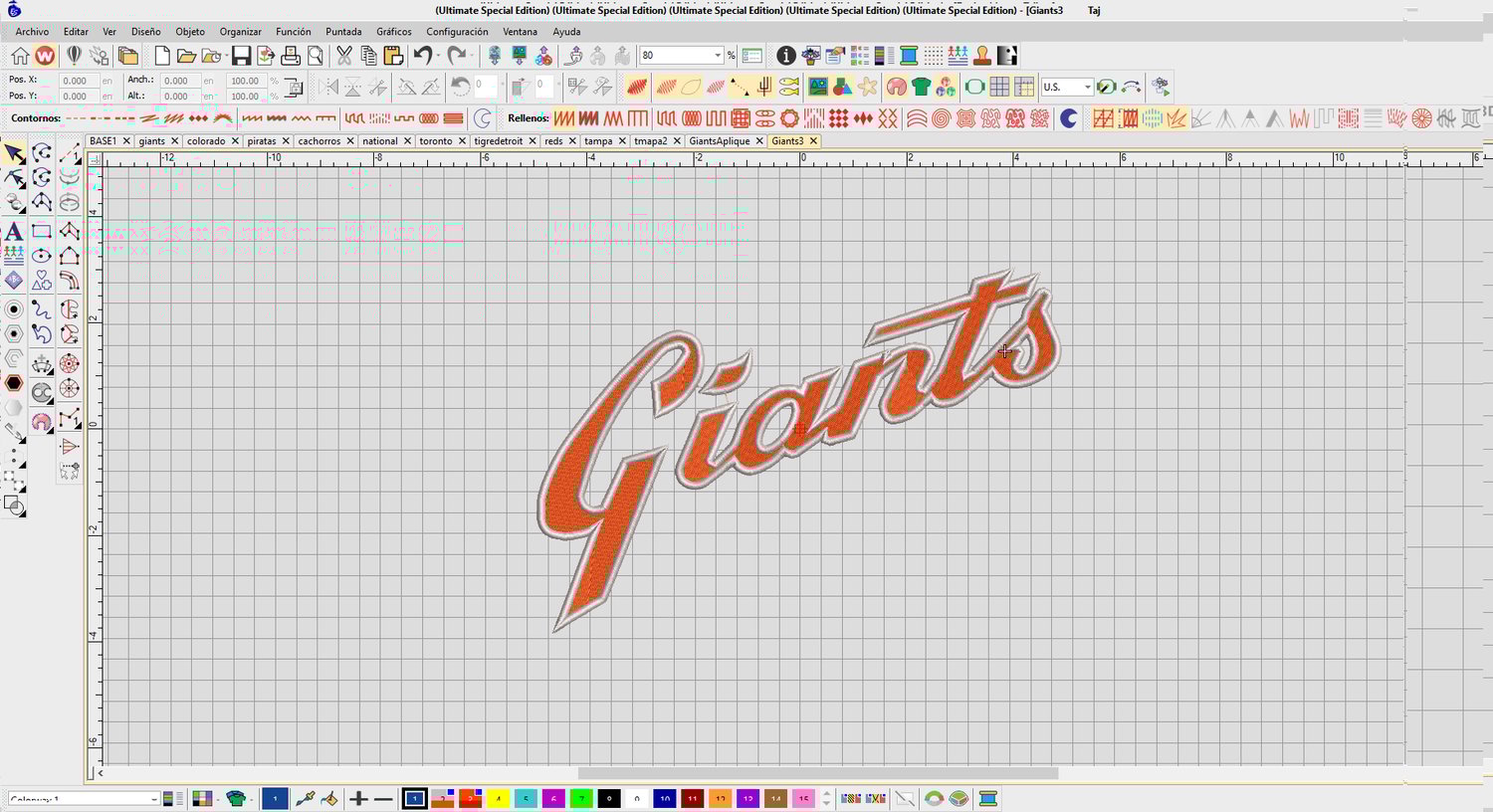1493x812 pixels.
Task: Select the rectangle shape tool
Action: (42, 231)
